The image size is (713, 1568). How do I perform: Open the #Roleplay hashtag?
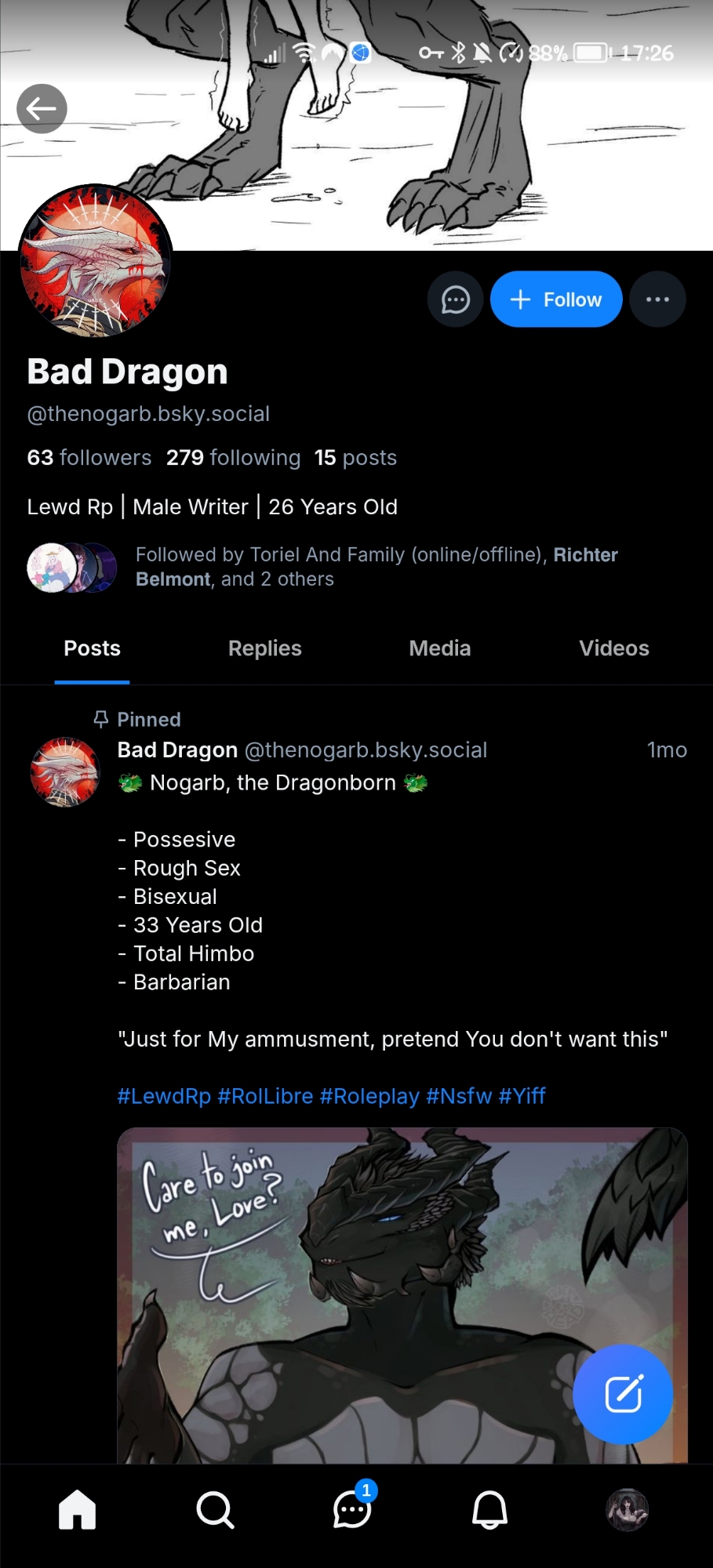pos(369,1096)
